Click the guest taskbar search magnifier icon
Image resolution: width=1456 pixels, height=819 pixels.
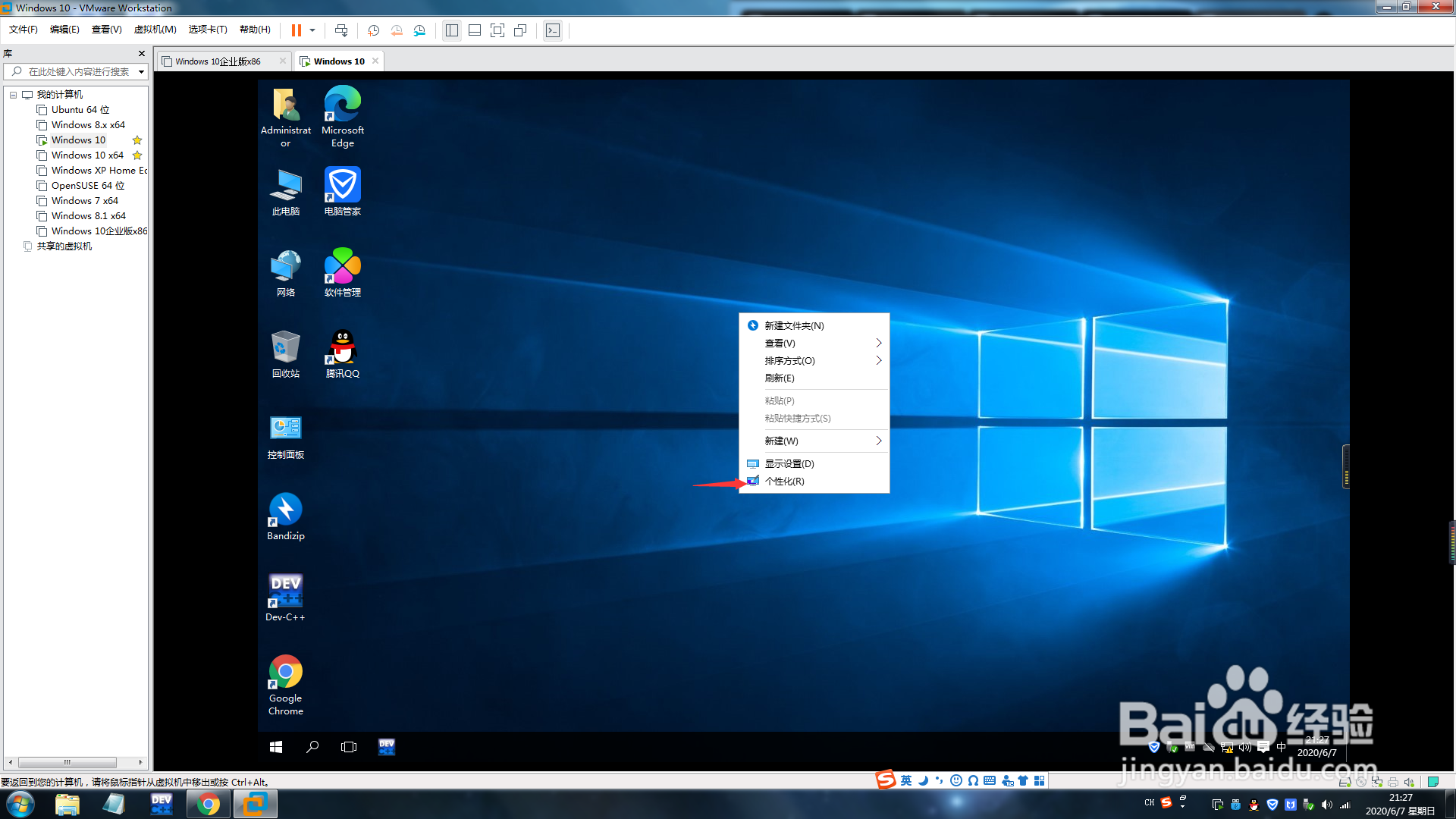tap(312, 747)
